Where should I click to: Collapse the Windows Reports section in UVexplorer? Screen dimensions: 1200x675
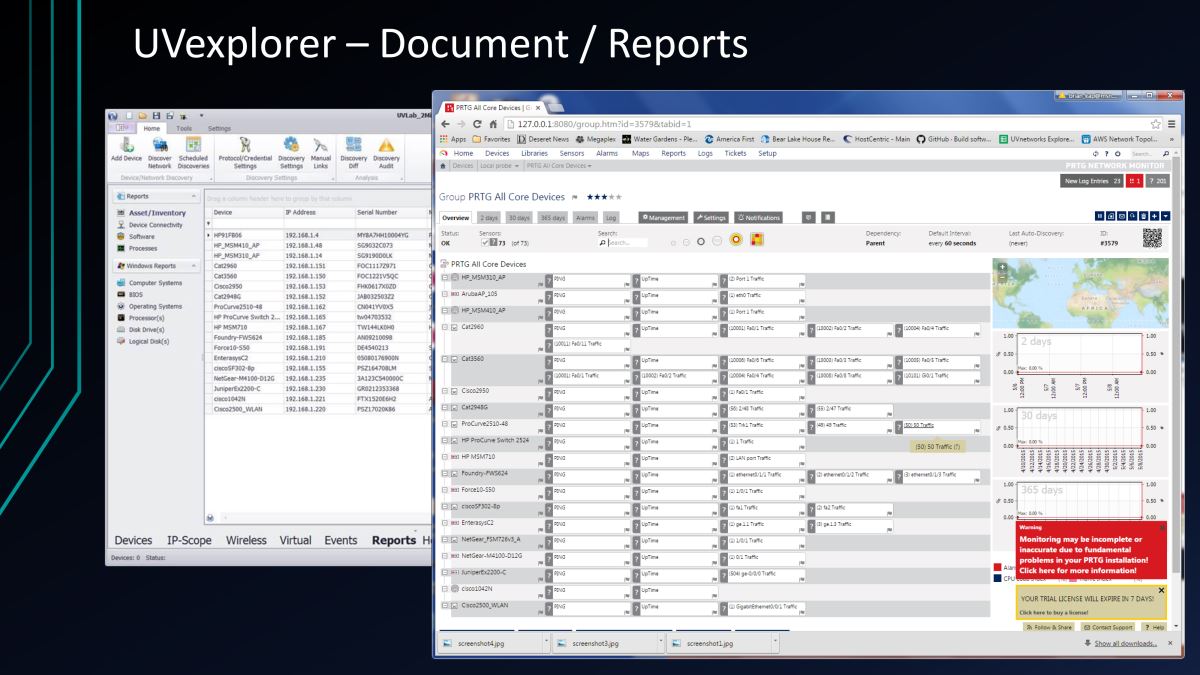pyautogui.click(x=193, y=266)
